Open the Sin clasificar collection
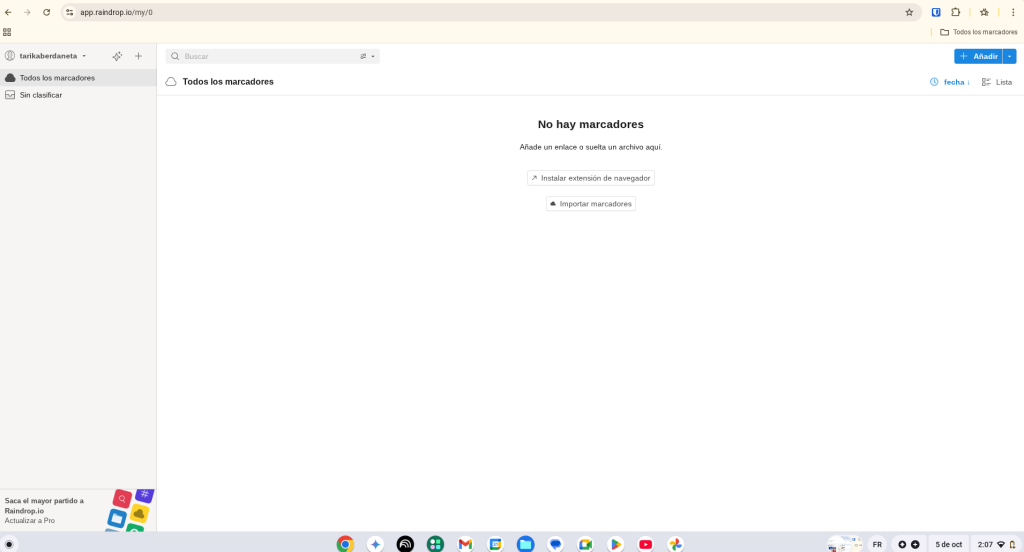This screenshot has height=552, width=1024. (x=41, y=95)
